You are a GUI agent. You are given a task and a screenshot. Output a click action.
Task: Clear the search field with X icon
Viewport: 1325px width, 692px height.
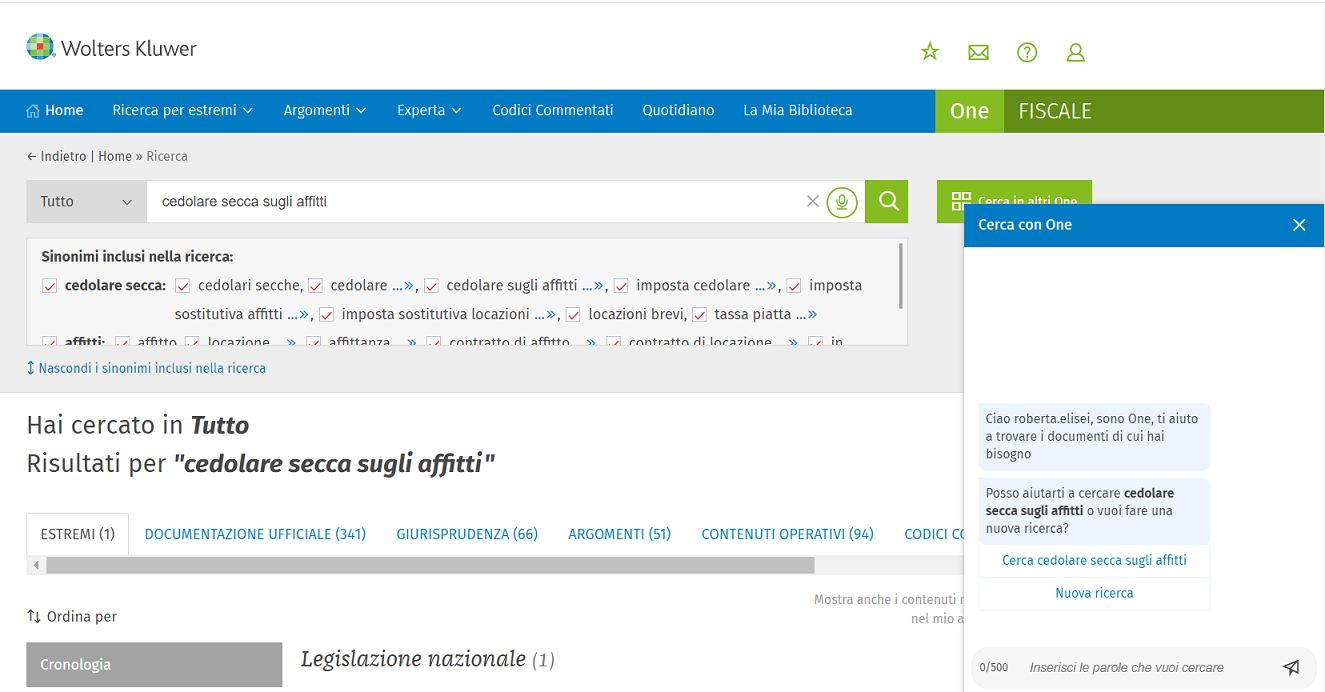[813, 202]
